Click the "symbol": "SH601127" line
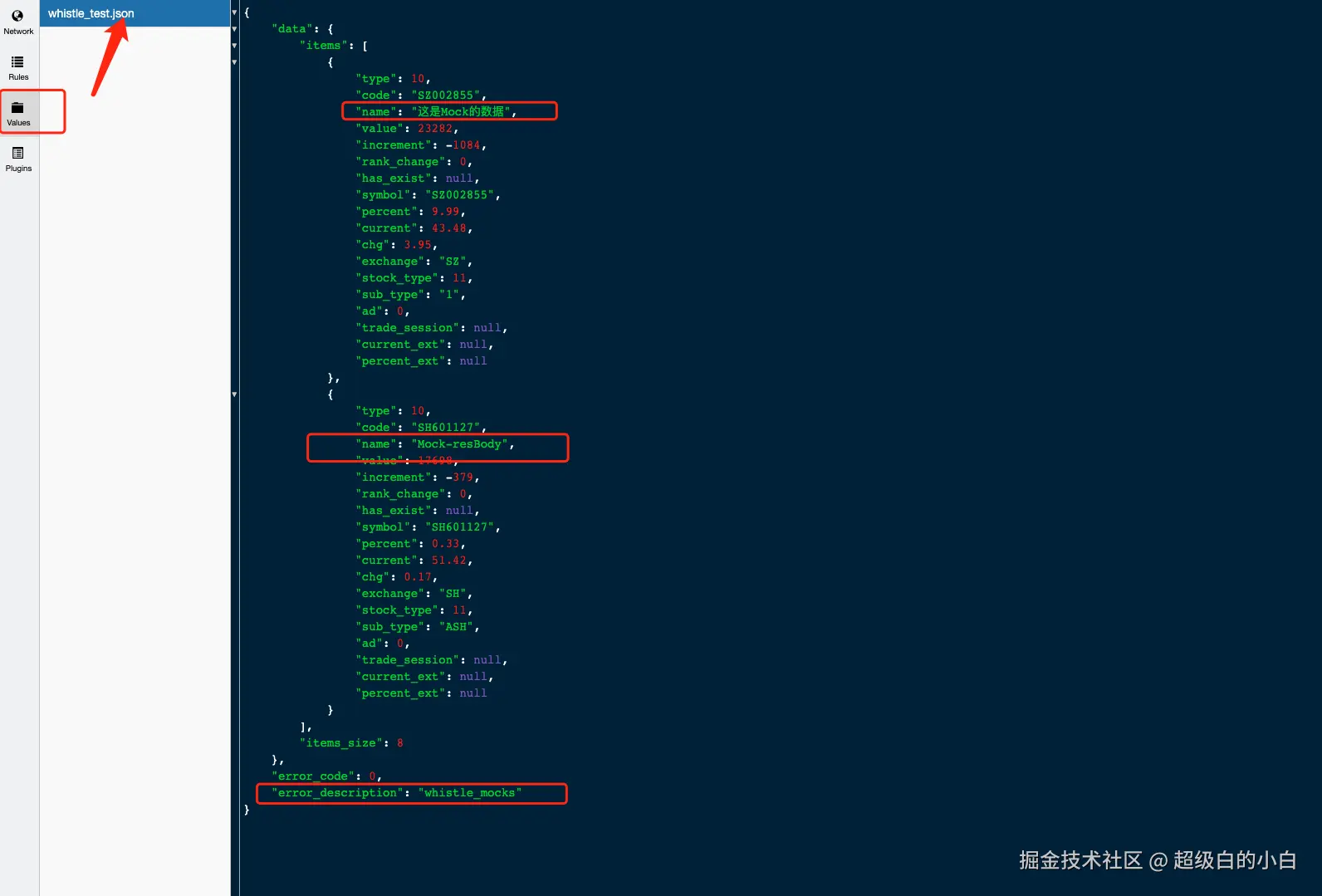 click(428, 527)
